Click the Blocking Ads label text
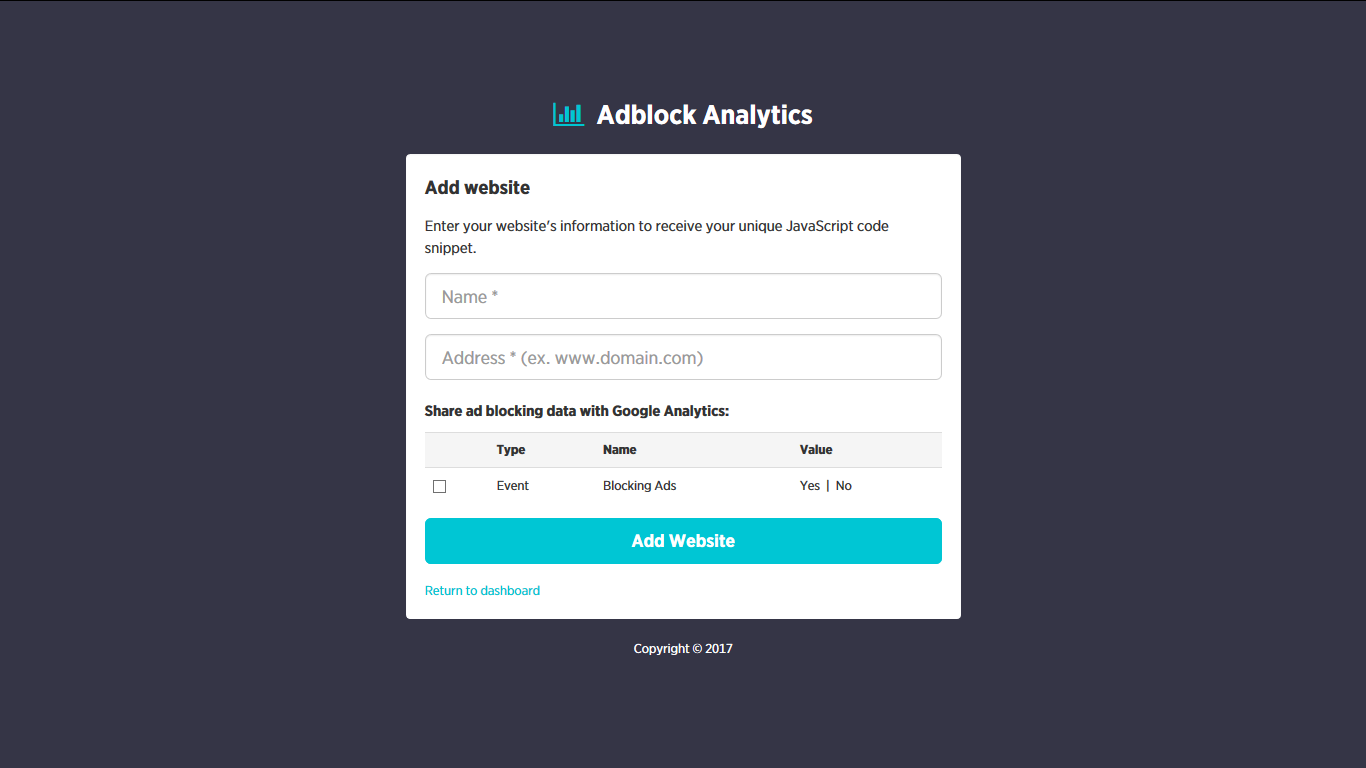 639,486
